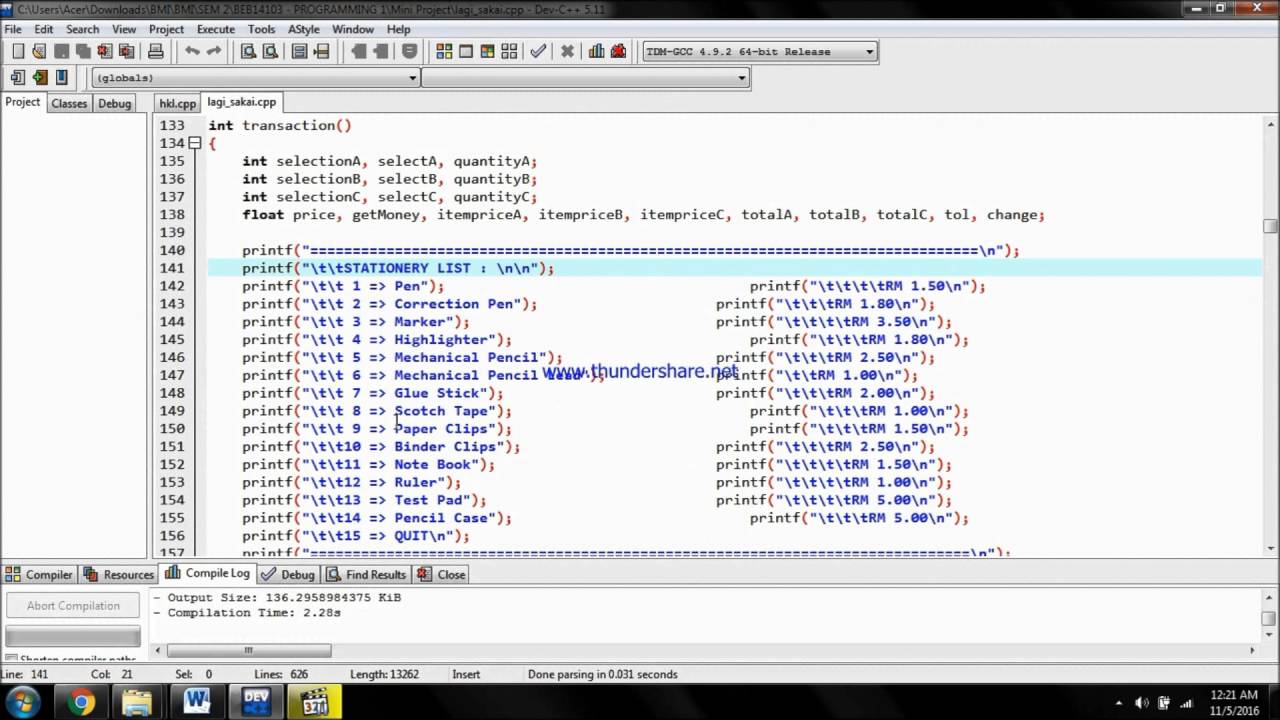The height and width of the screenshot is (720, 1280).
Task: Open the Find Results bottom tab
Action: (366, 574)
